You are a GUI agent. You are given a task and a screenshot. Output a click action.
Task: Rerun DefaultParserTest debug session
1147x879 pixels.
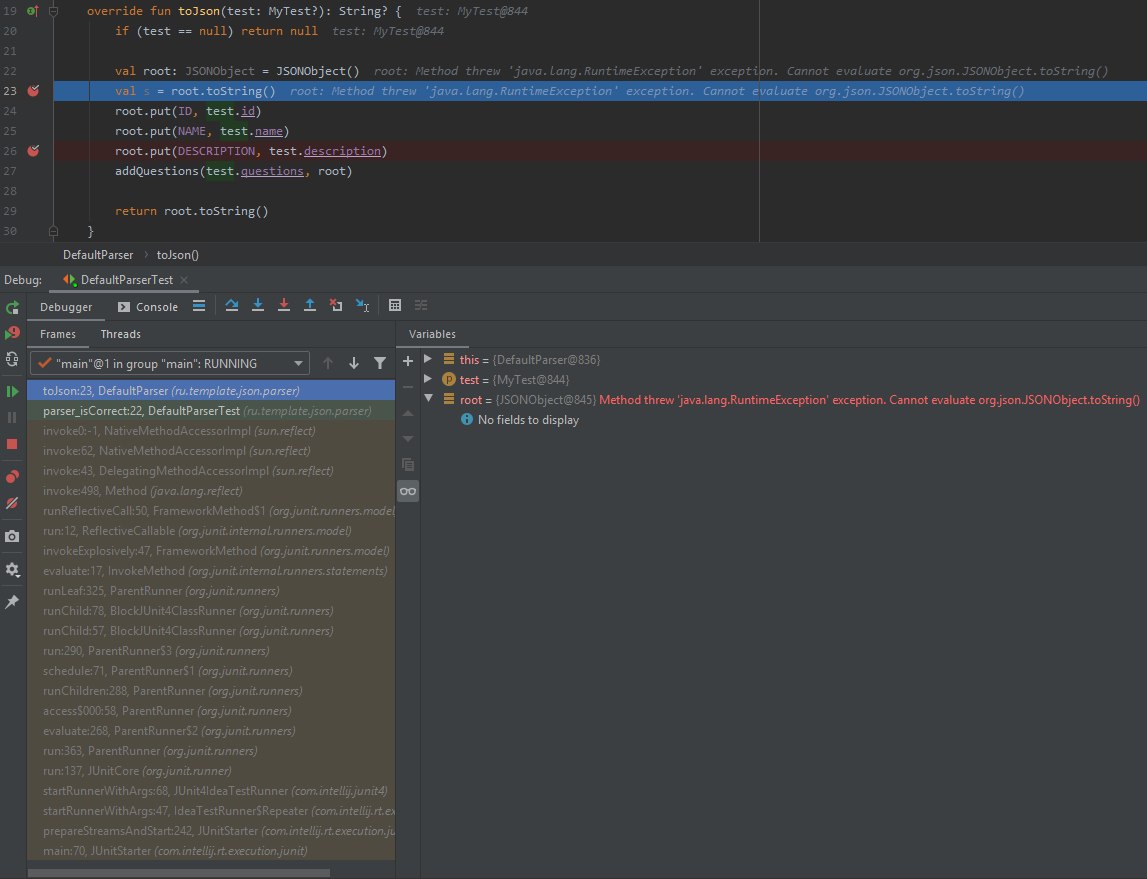point(12,308)
